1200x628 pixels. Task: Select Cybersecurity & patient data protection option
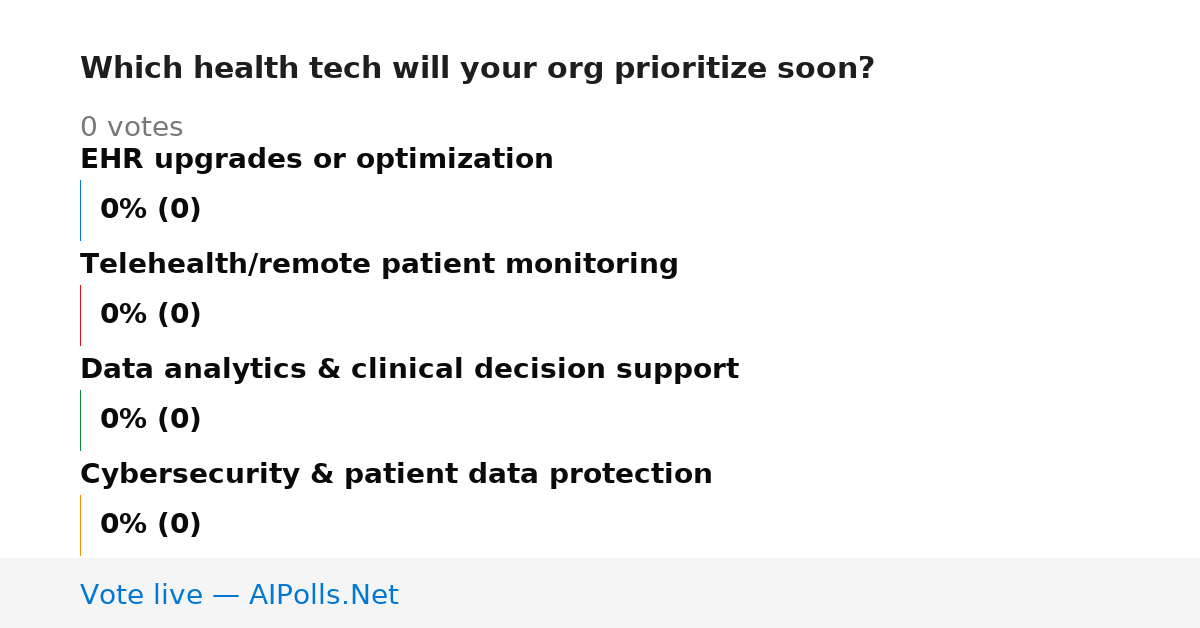[x=396, y=474]
